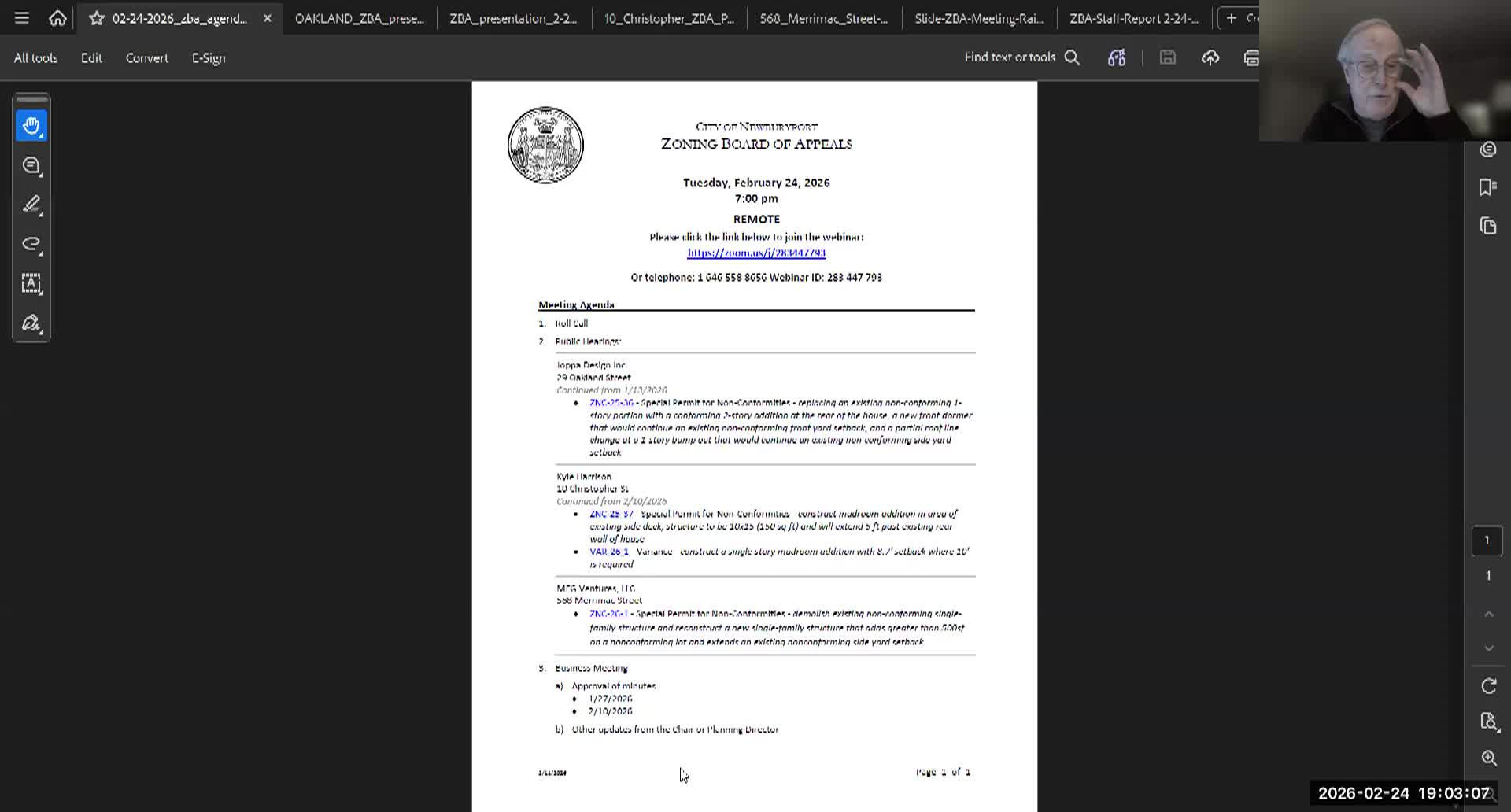Click the page number input field
This screenshot has height=812, width=1511.
point(1487,541)
